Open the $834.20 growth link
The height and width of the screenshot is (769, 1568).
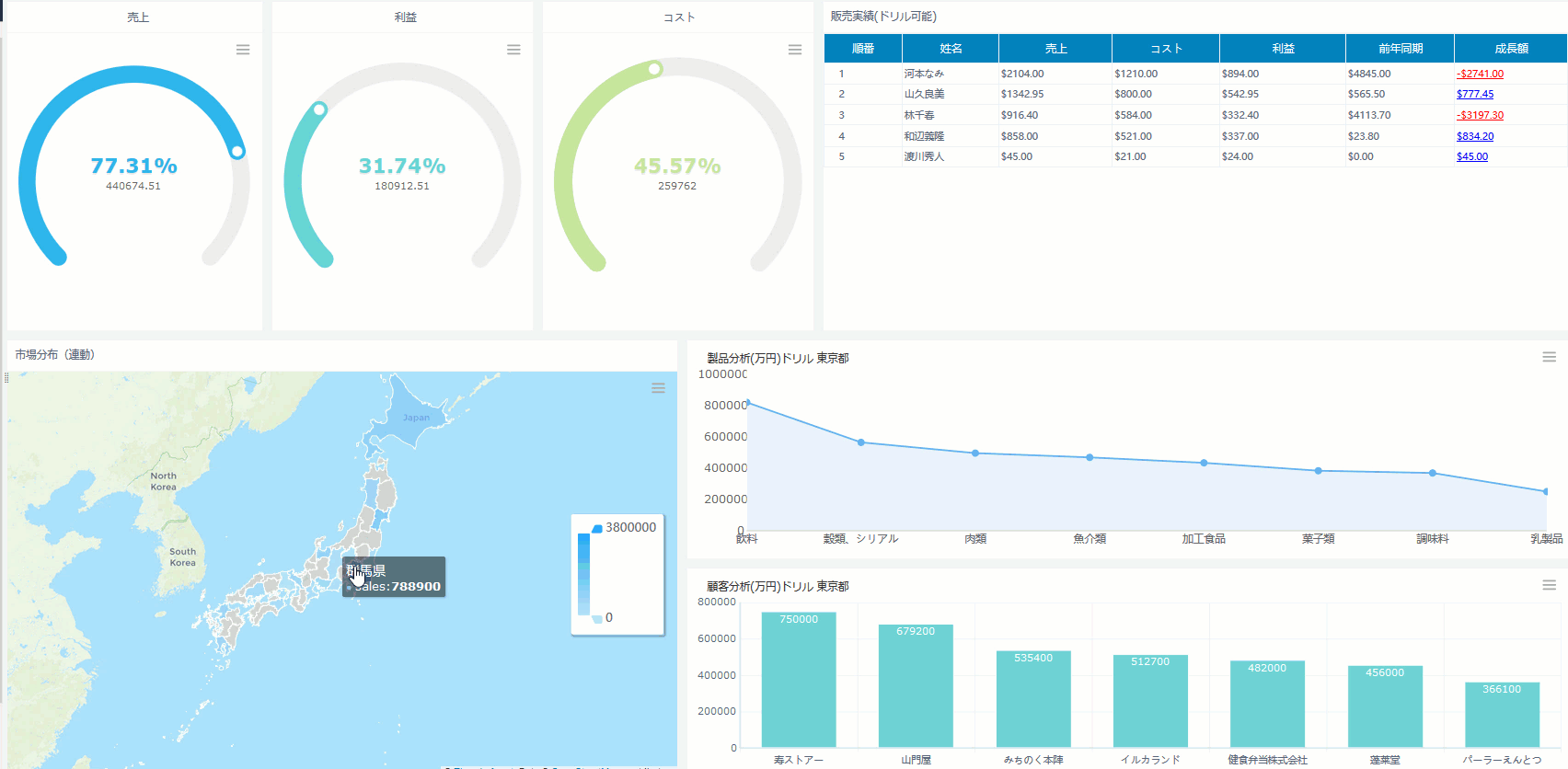pyautogui.click(x=1475, y=136)
